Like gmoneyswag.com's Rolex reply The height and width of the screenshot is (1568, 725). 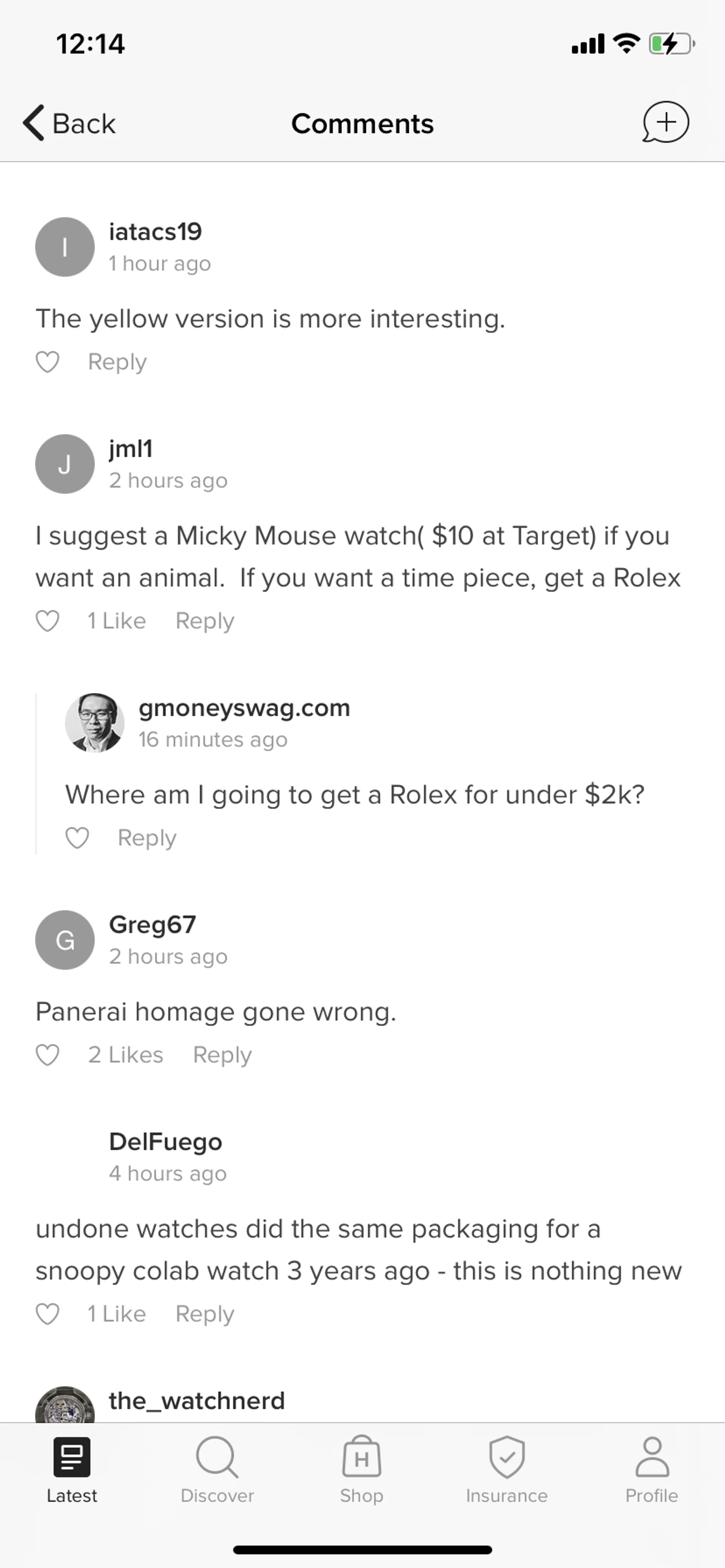click(77, 838)
